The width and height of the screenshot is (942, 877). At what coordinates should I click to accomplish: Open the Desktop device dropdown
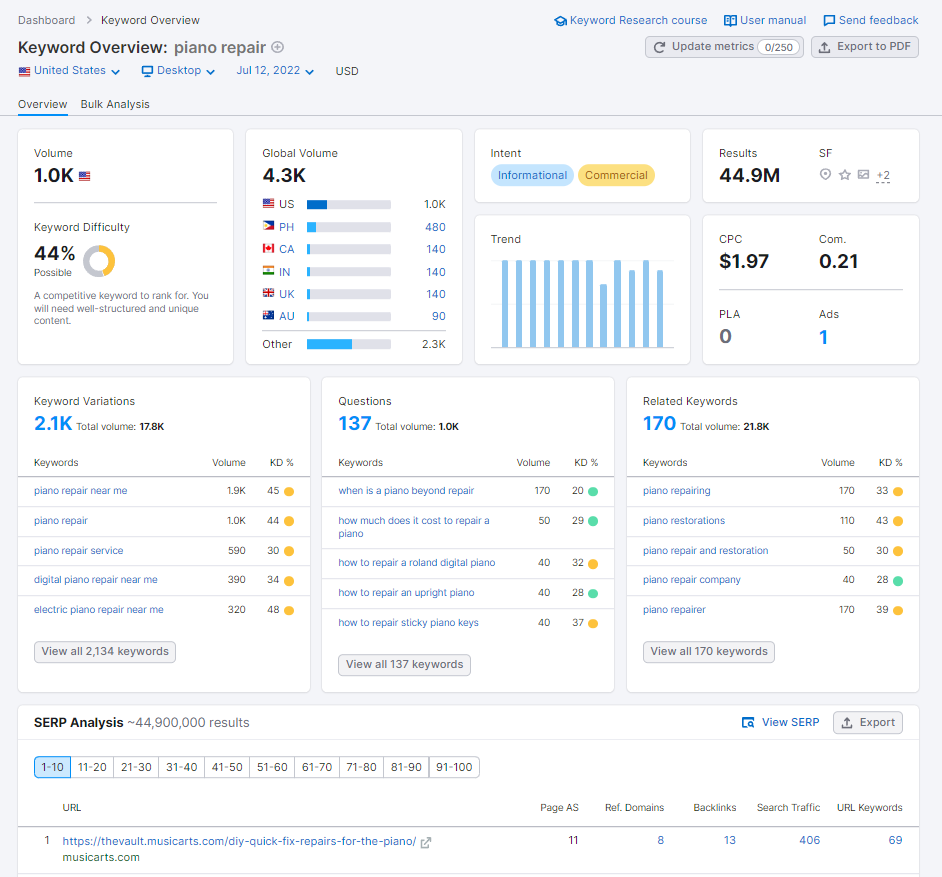(x=178, y=71)
